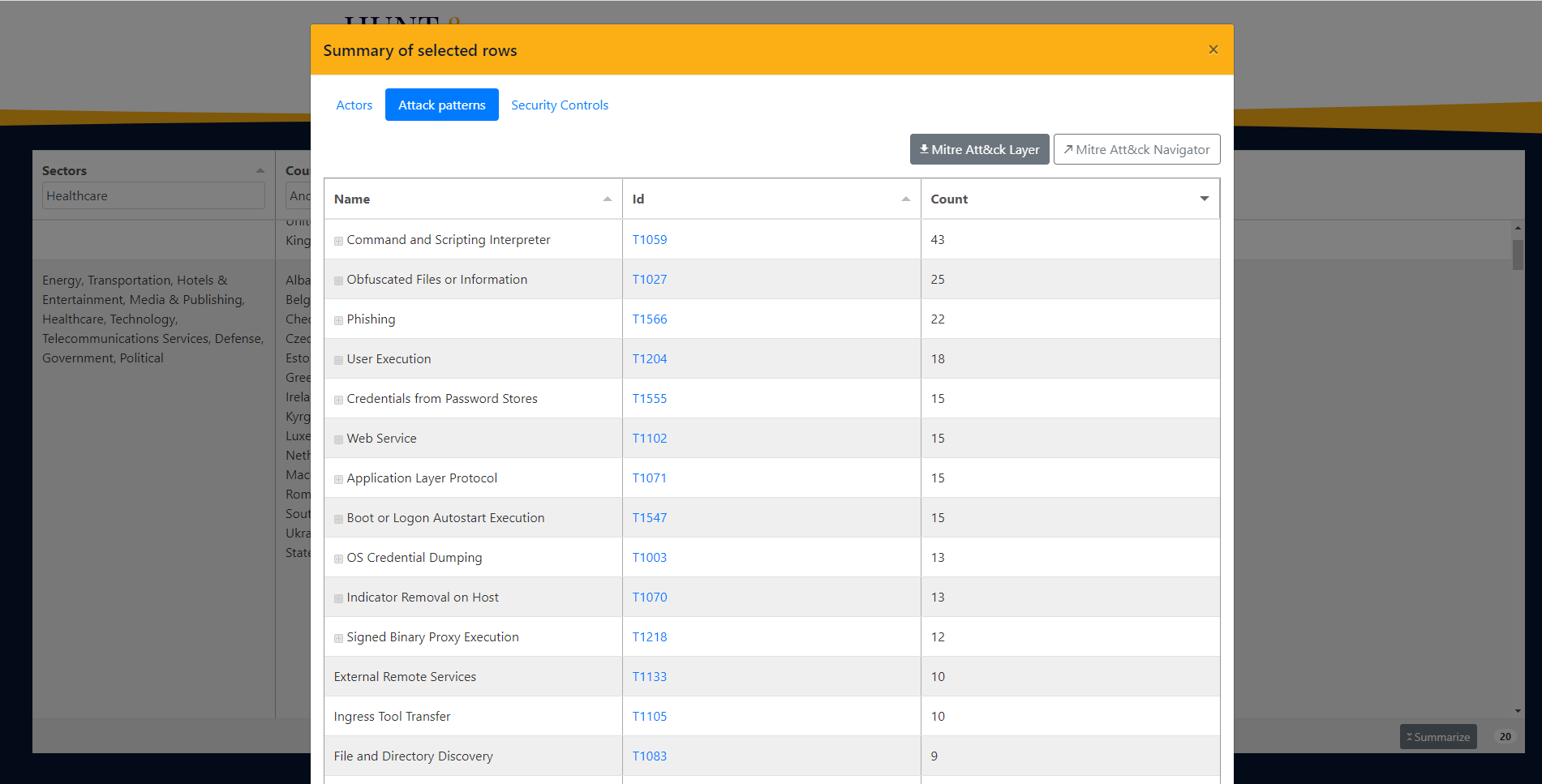Select the External Remote Services name cell
This screenshot has width=1542, height=784.
[473, 676]
